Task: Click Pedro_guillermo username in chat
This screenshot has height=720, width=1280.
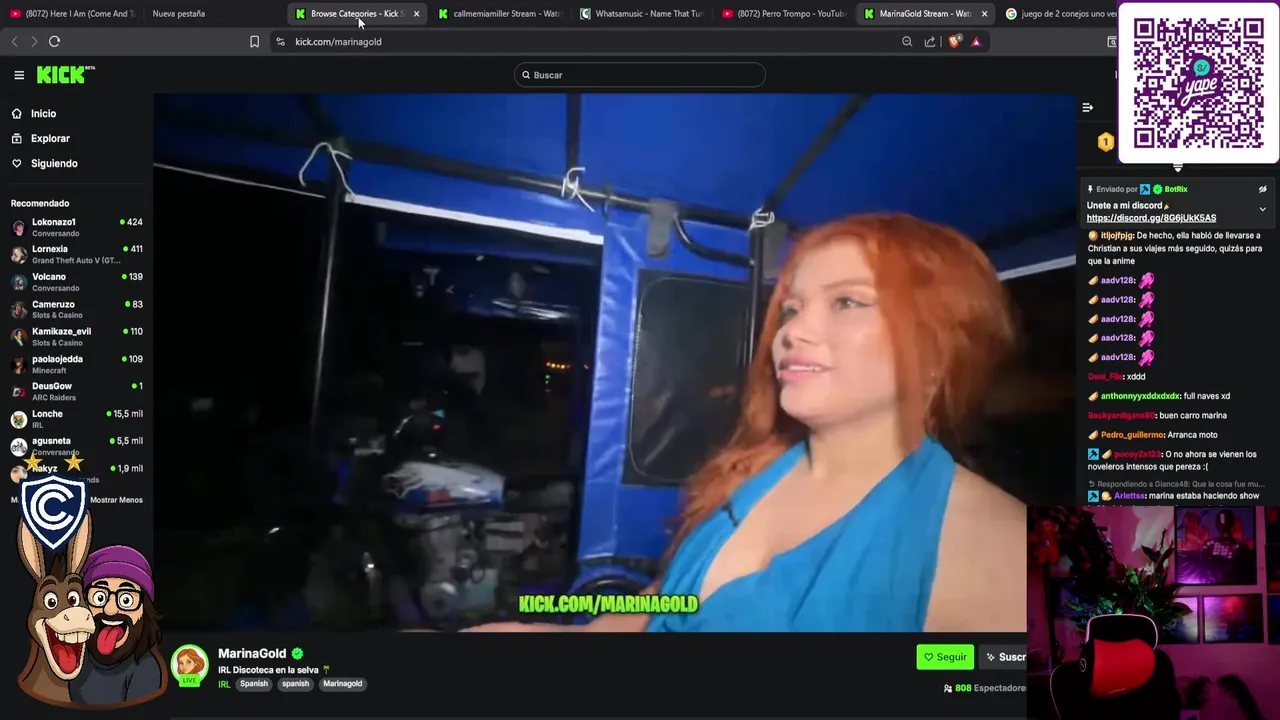Action: tap(1132, 435)
